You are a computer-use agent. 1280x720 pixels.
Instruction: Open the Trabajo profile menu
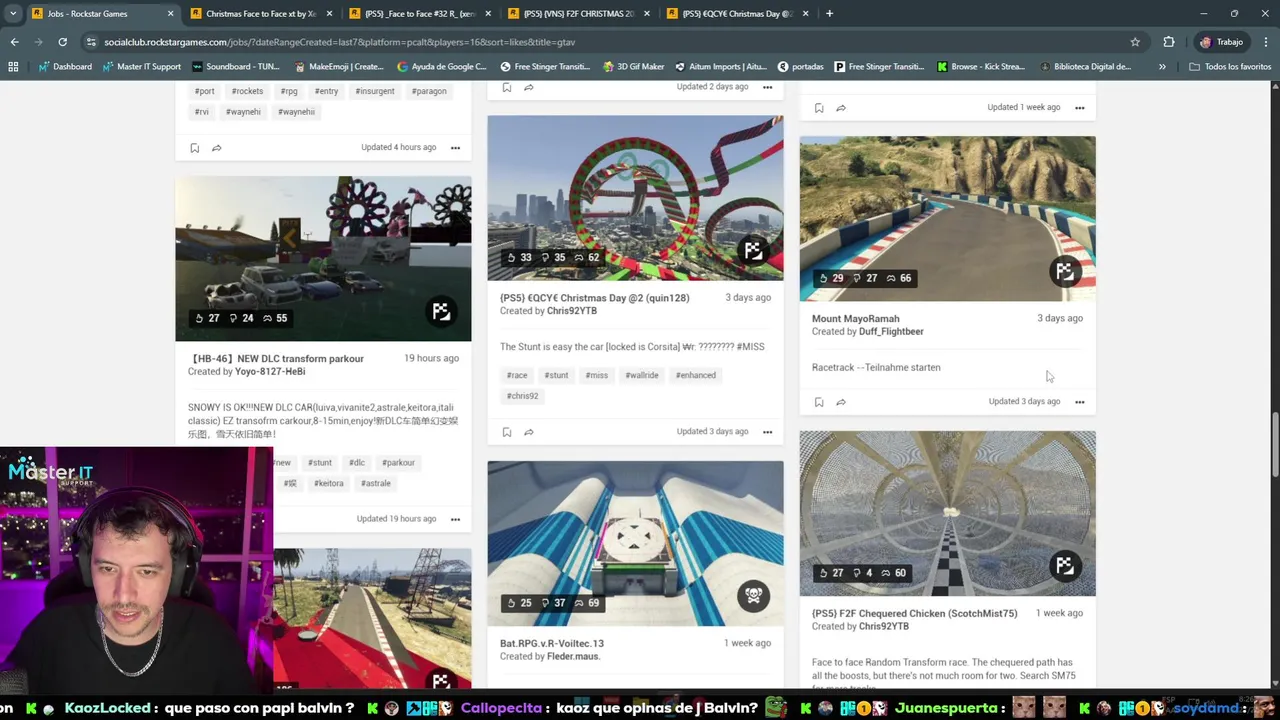pos(1221,42)
